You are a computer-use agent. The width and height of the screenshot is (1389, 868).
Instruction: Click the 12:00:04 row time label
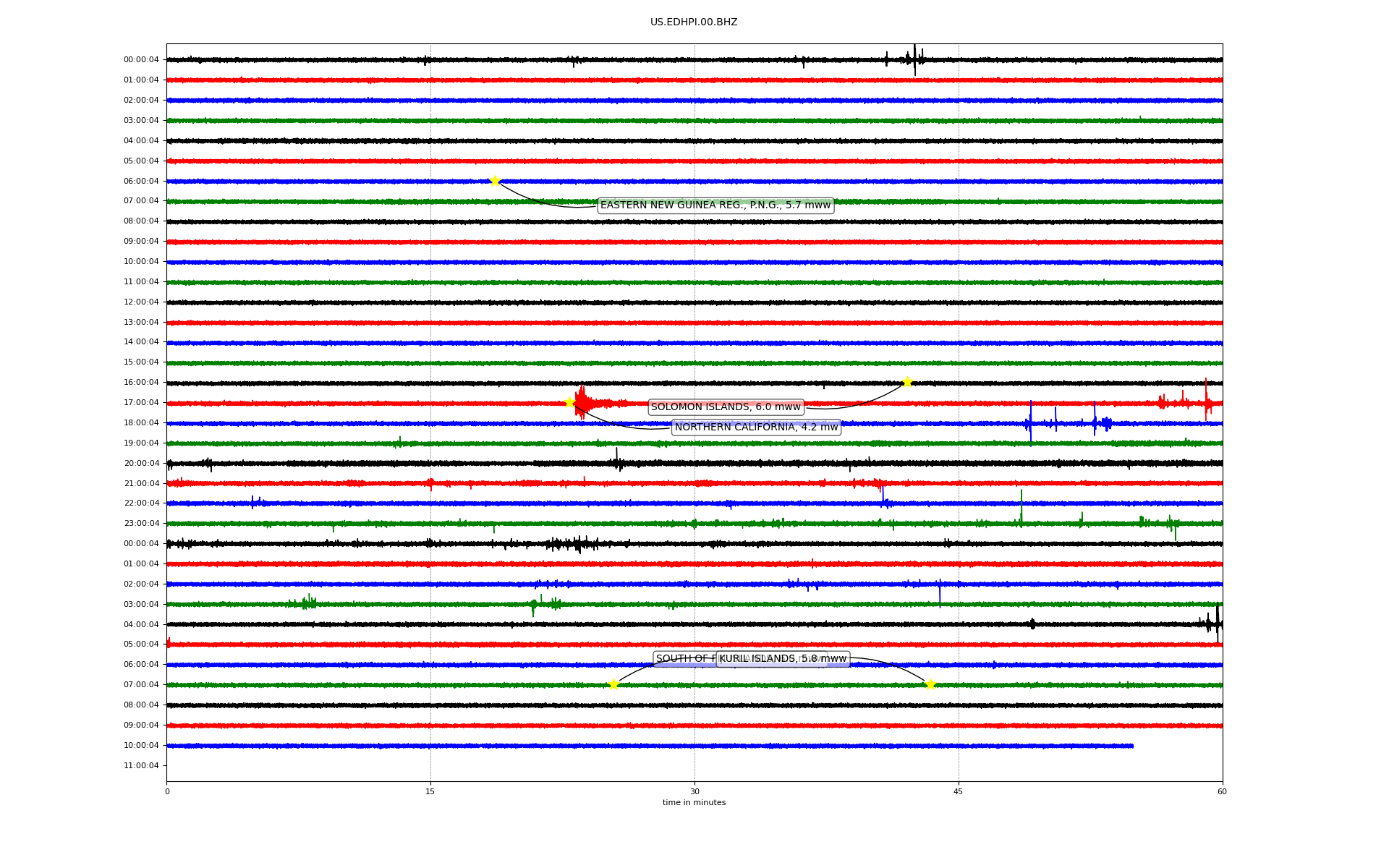click(x=141, y=302)
